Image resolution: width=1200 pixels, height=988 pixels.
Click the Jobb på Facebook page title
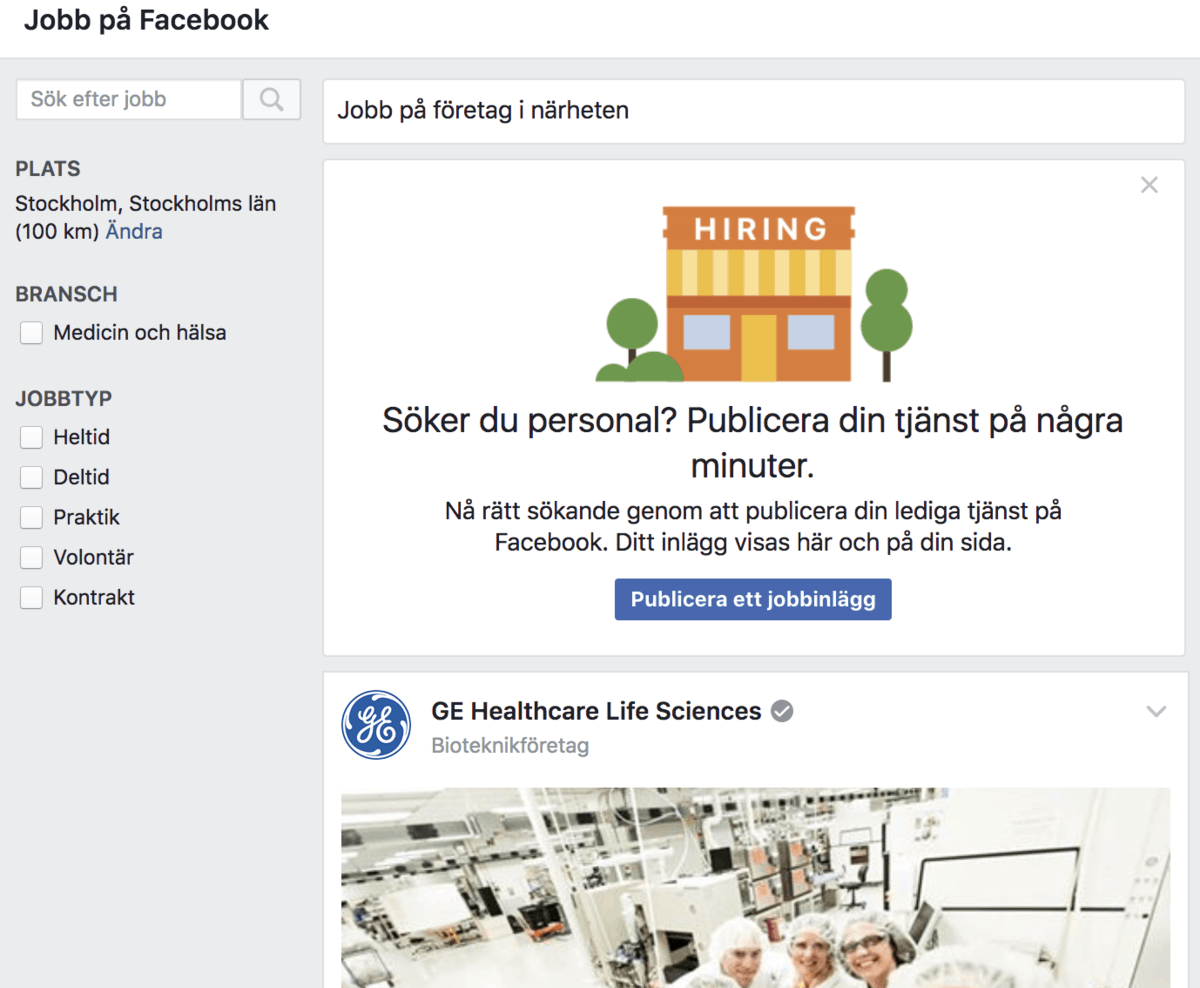pyautogui.click(x=146, y=21)
